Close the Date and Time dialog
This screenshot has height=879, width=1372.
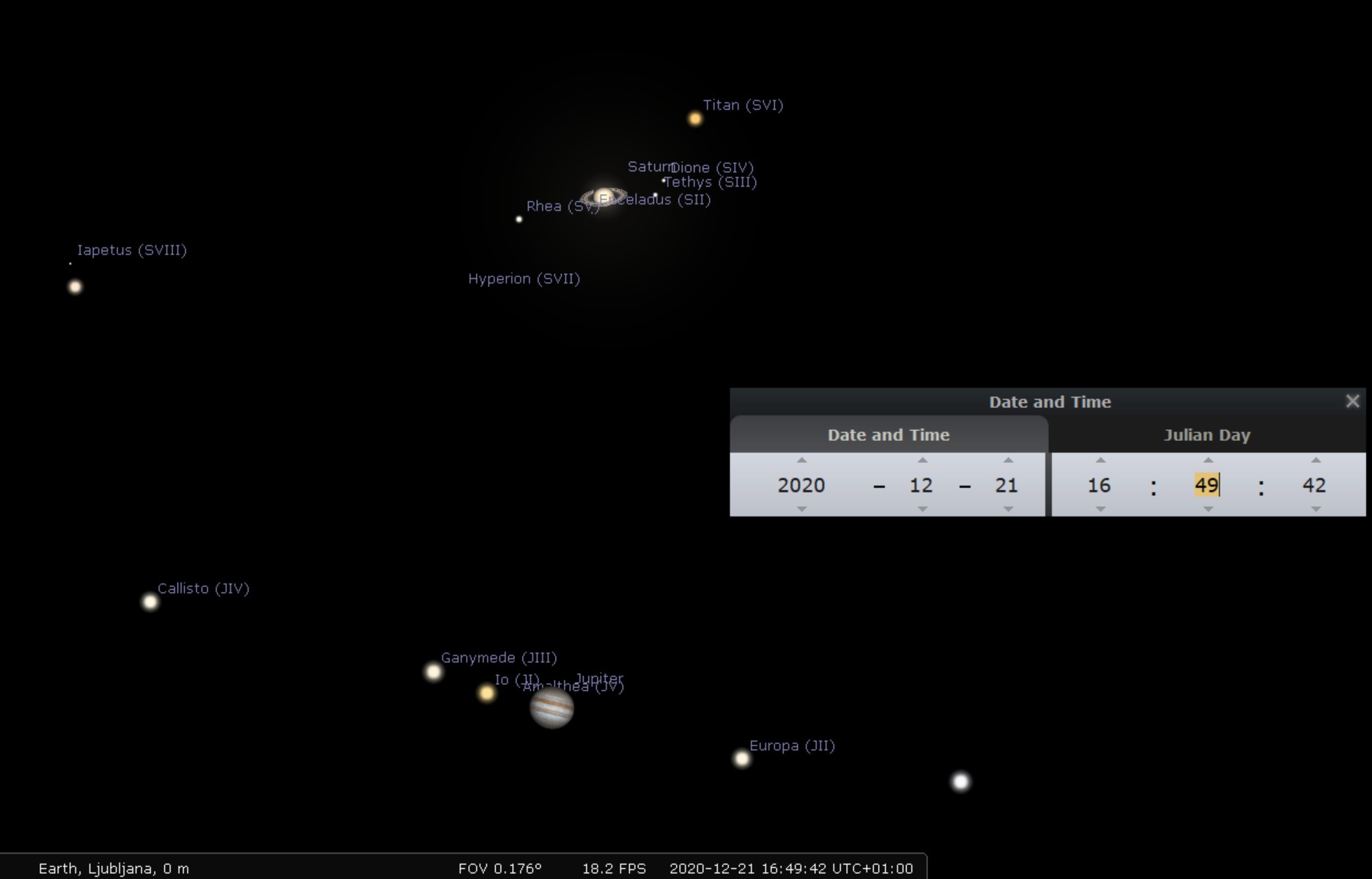(1352, 401)
